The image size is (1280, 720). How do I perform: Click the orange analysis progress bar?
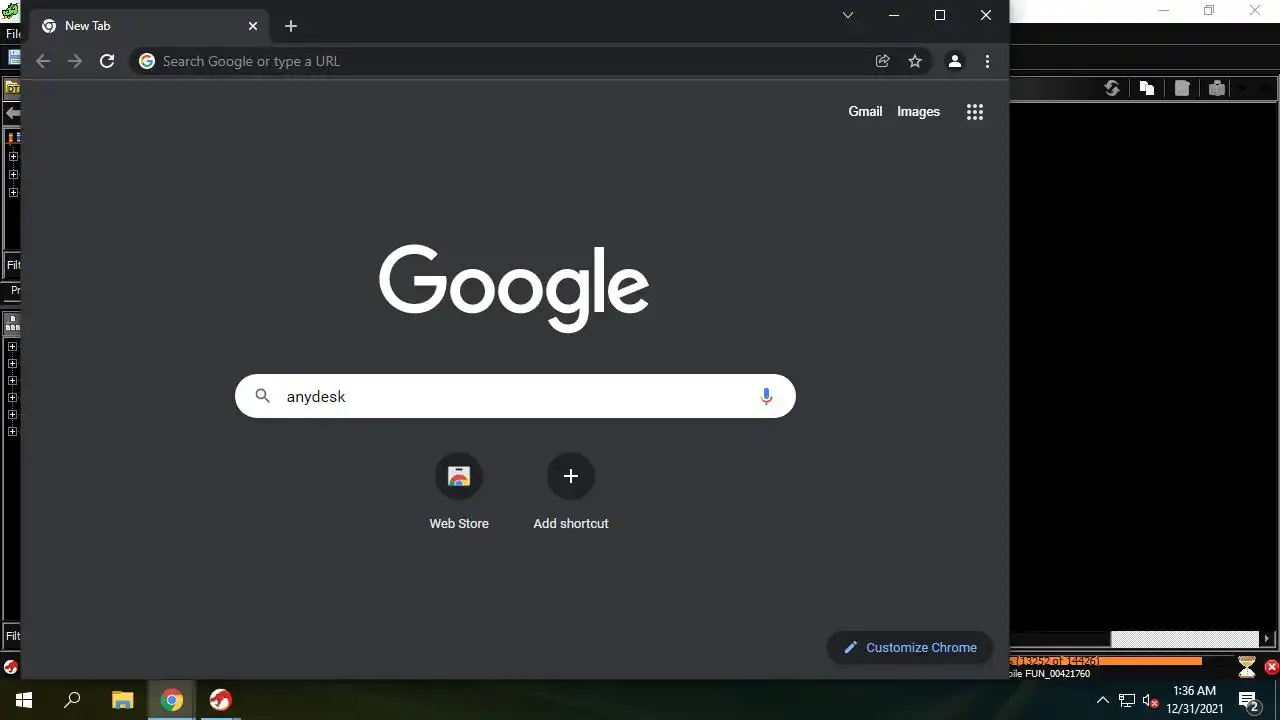point(1106,661)
